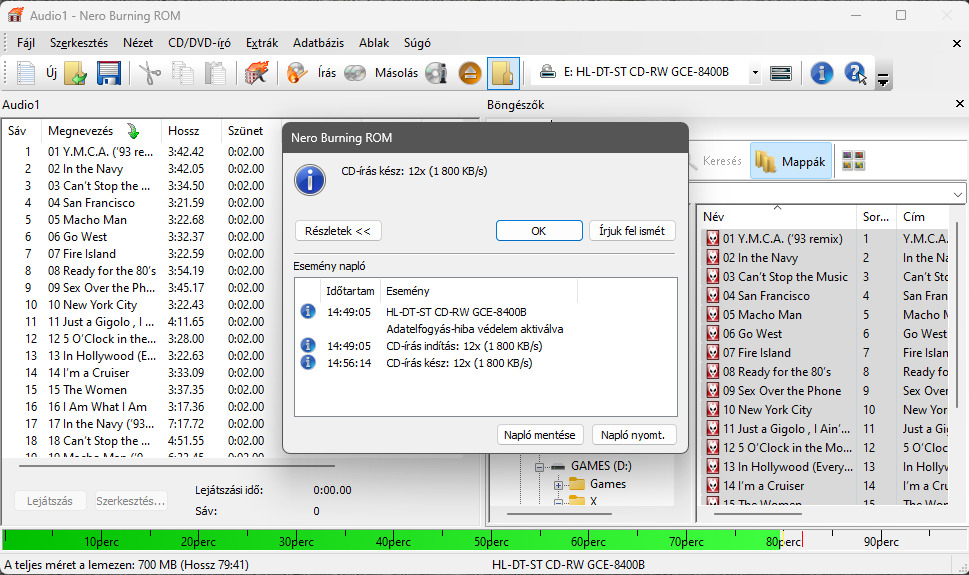Screen dimensions: 969x575
Task: Click the copy pages icon in toolbar
Action: (183, 73)
